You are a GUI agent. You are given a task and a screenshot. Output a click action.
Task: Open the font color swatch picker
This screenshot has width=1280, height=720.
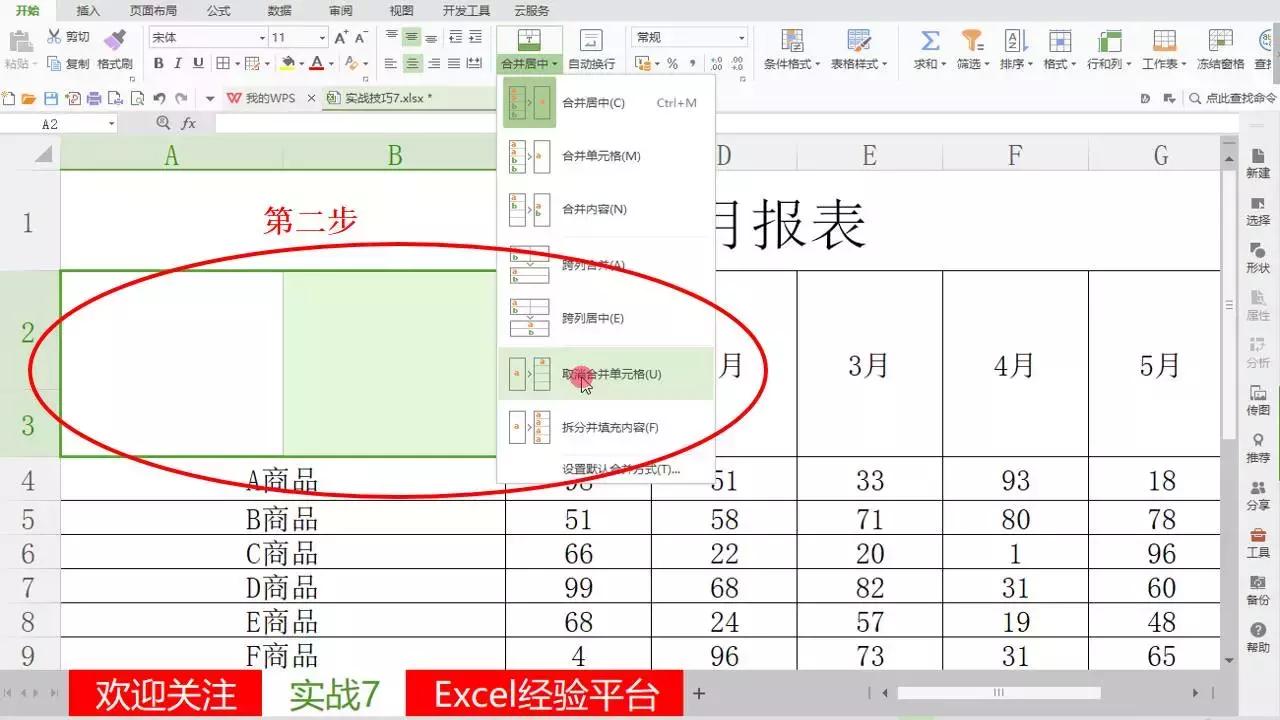pos(331,63)
